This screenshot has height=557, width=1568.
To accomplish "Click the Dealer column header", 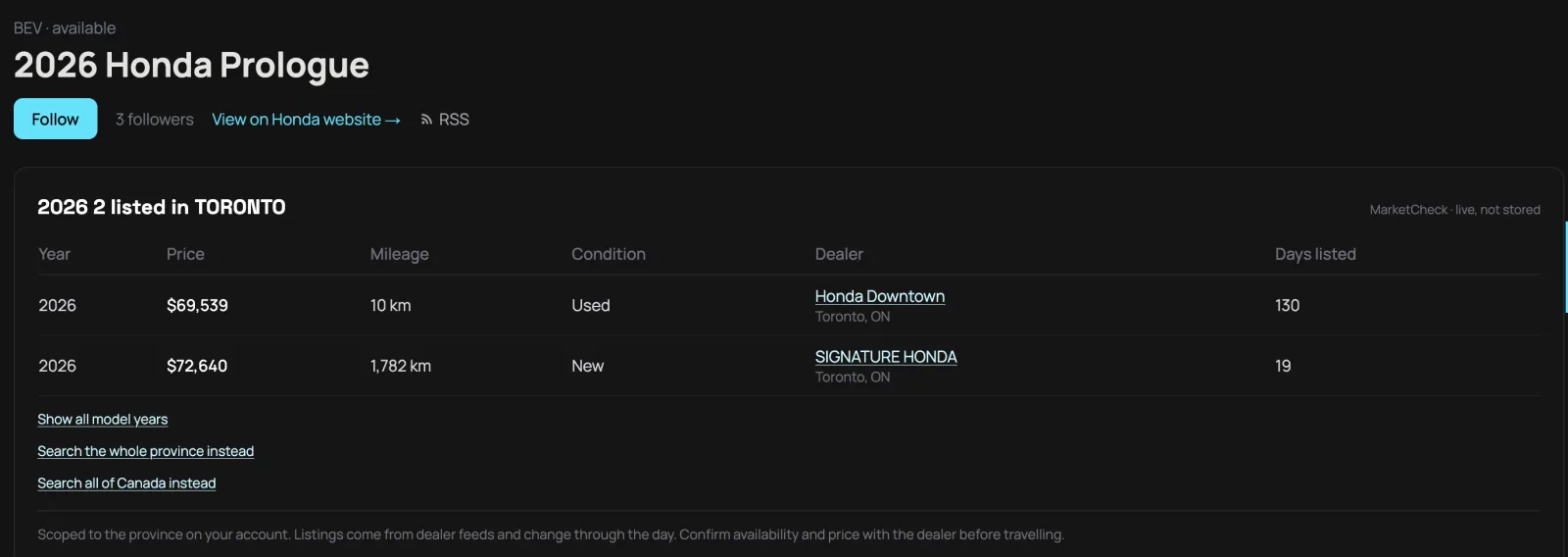I will pyautogui.click(x=839, y=254).
